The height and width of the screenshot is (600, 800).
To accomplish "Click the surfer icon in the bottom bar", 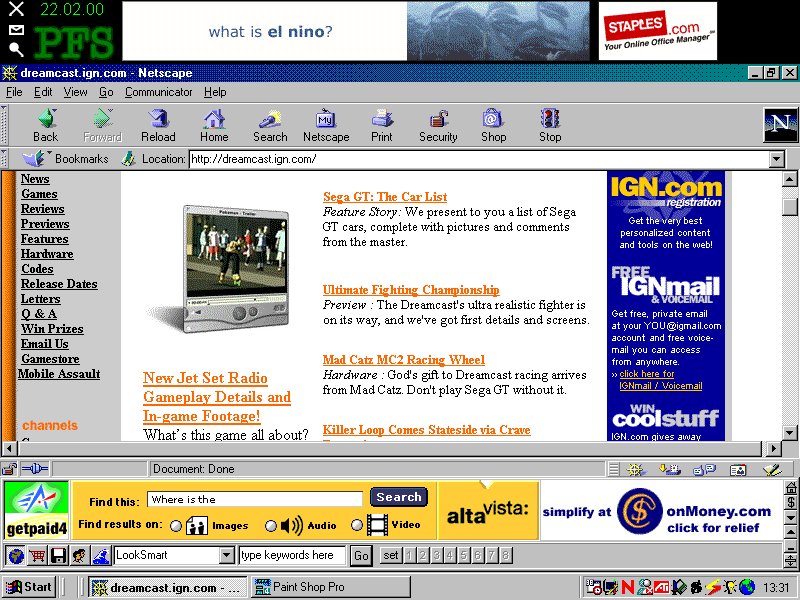I will pyautogui.click(x=101, y=555).
